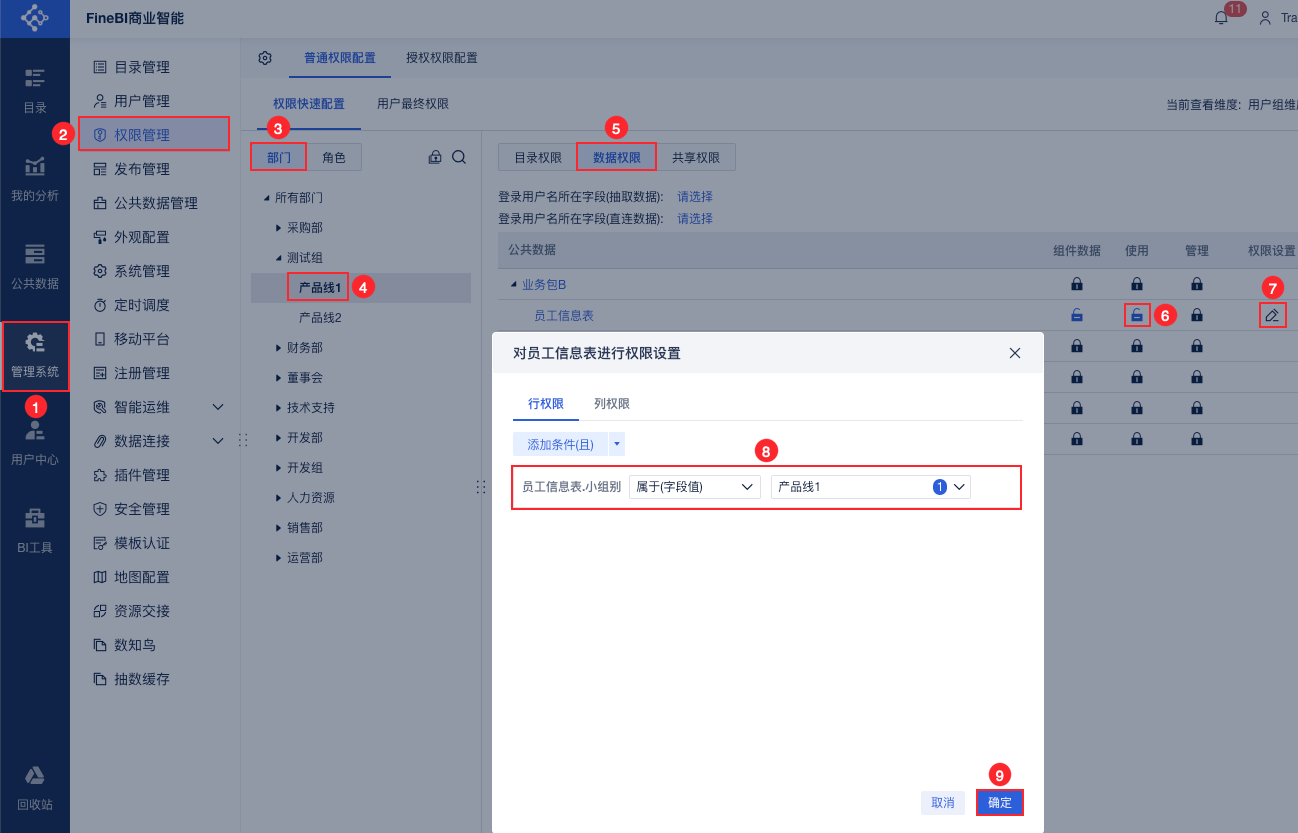Toggle 管理 lock for 员工信息表
The image size is (1298, 833).
pos(1197,315)
